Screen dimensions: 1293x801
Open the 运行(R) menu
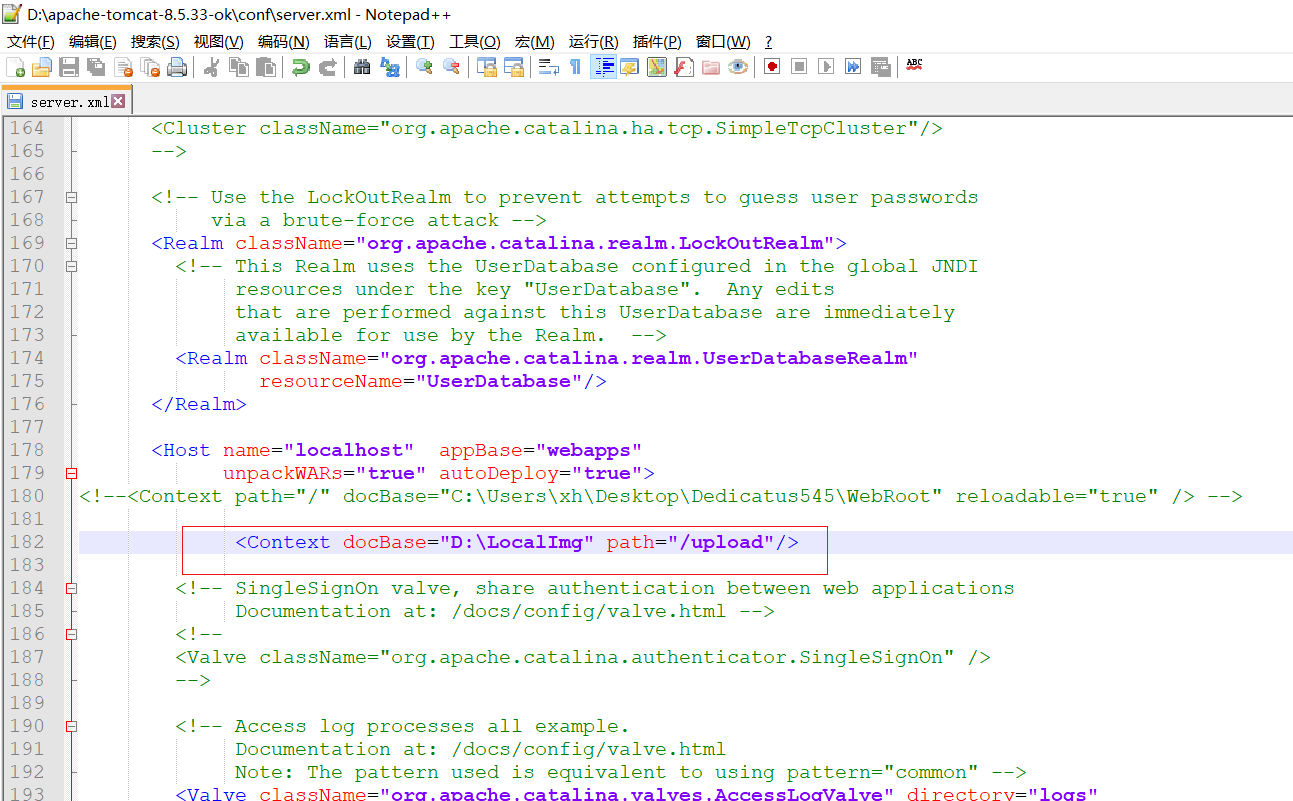click(594, 42)
